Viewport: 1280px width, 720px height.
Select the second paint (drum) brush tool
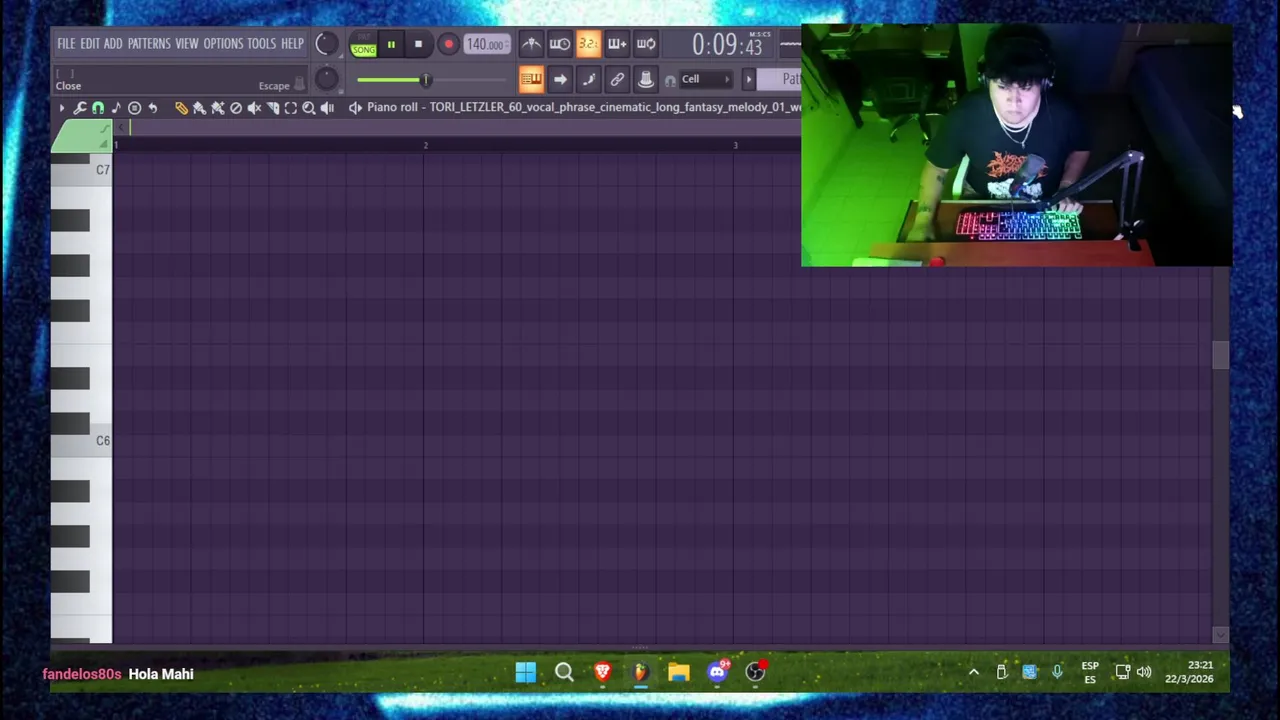pos(217,108)
